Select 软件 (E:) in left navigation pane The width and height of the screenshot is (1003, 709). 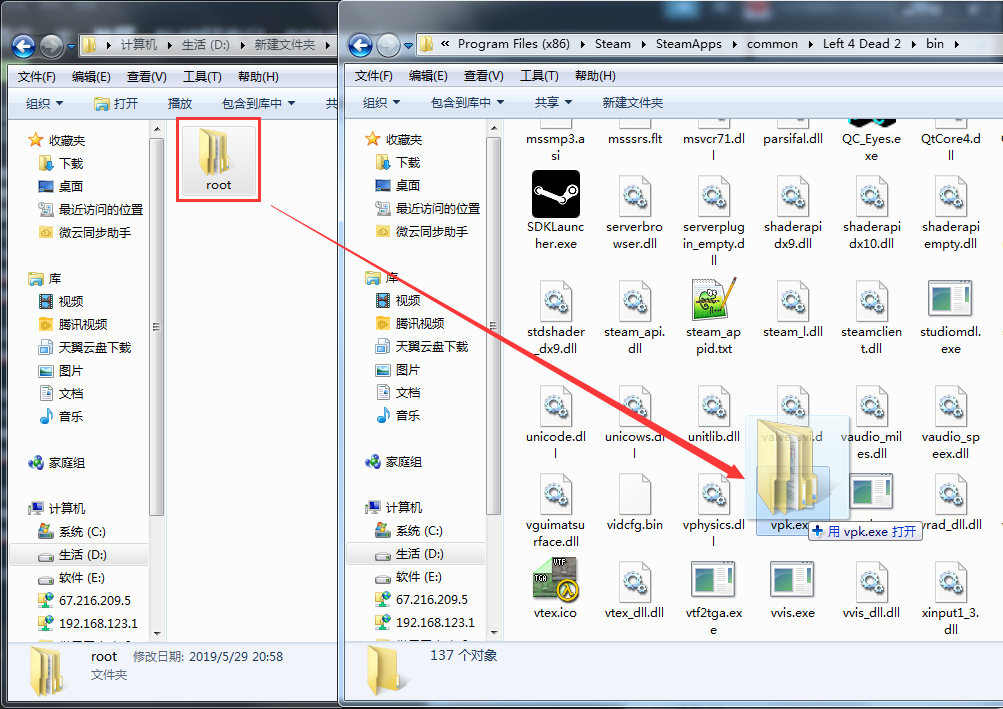click(x=81, y=578)
